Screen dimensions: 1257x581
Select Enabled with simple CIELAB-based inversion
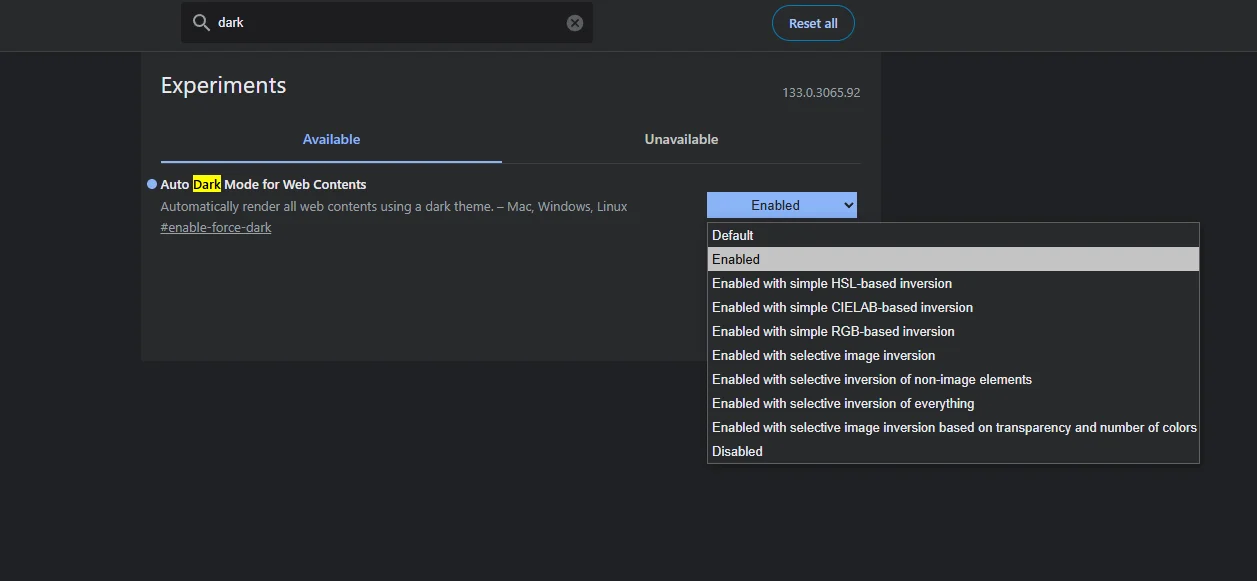842,307
